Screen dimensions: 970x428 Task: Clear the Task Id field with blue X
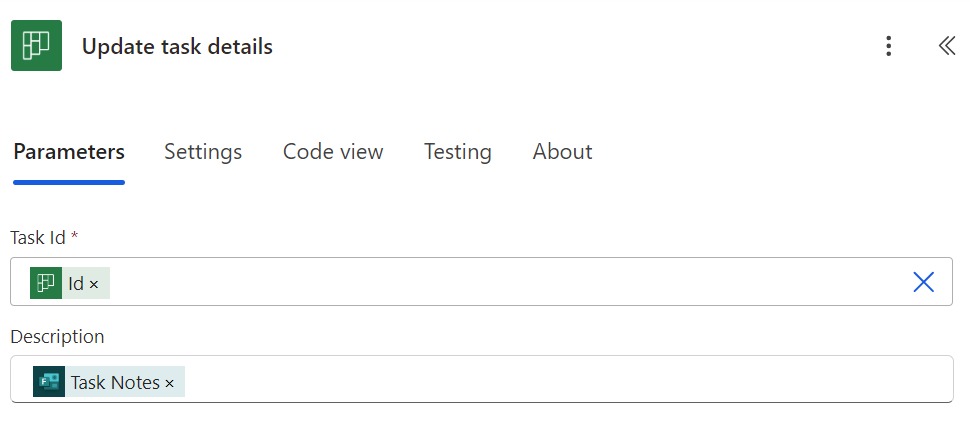pyautogui.click(x=923, y=282)
